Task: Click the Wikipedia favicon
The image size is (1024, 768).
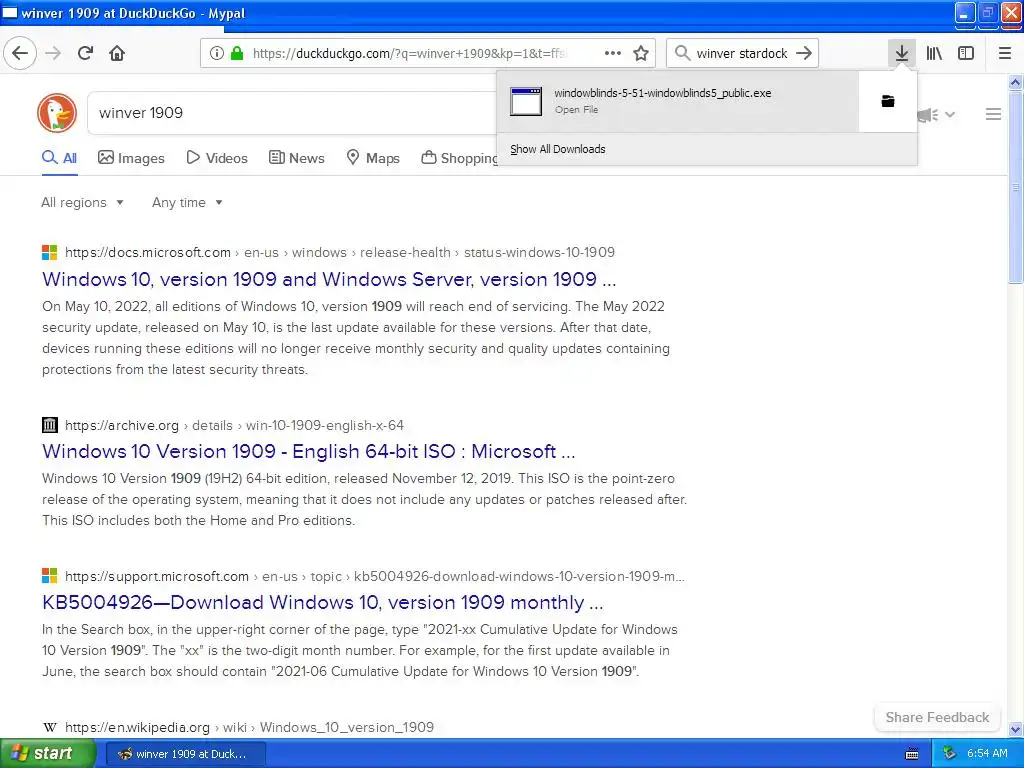Action: (50, 727)
